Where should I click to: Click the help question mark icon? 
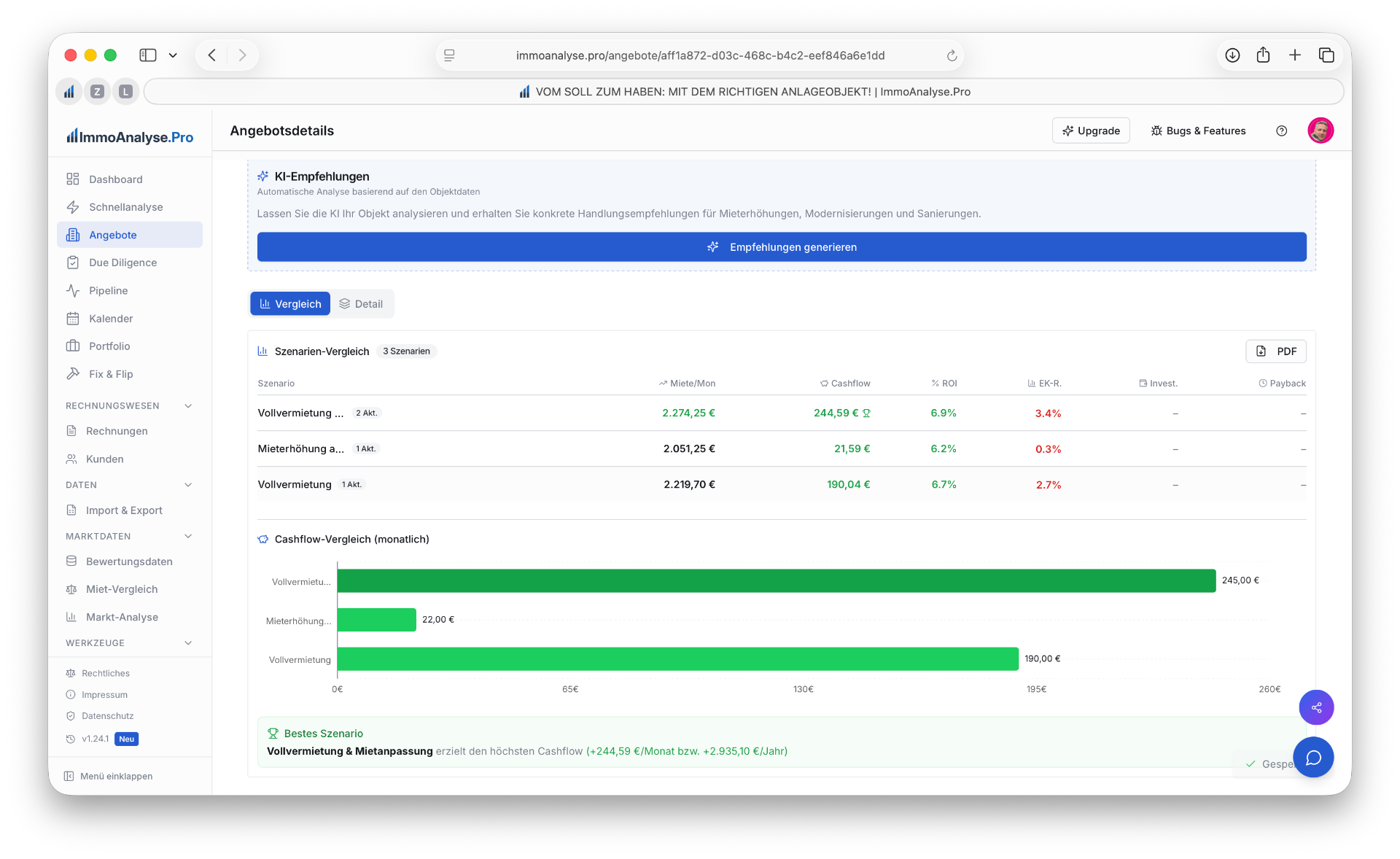[x=1281, y=131]
